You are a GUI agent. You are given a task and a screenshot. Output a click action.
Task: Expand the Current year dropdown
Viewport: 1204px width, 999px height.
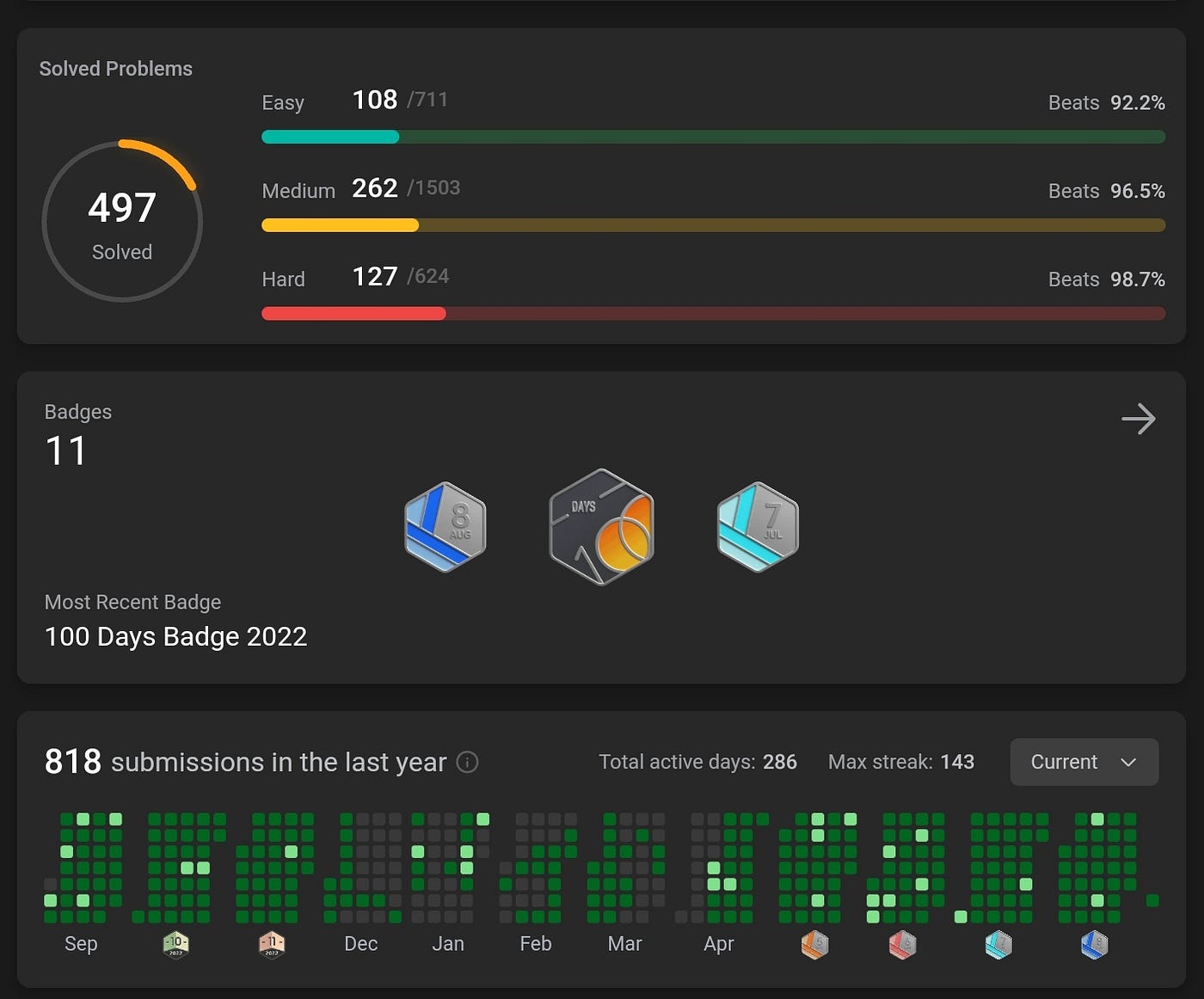point(1084,762)
